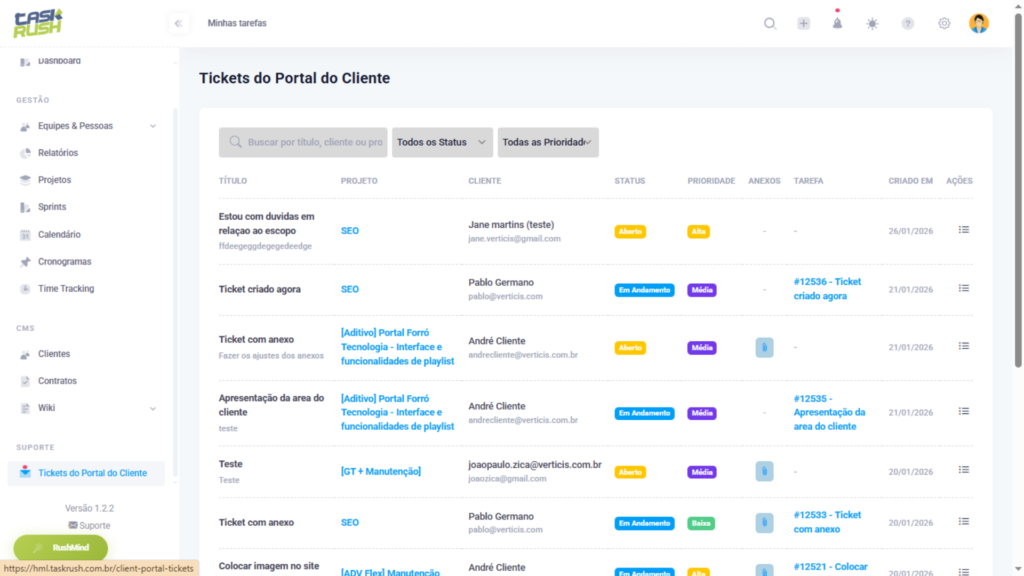Open Time Tracking in sidebar

(66, 289)
